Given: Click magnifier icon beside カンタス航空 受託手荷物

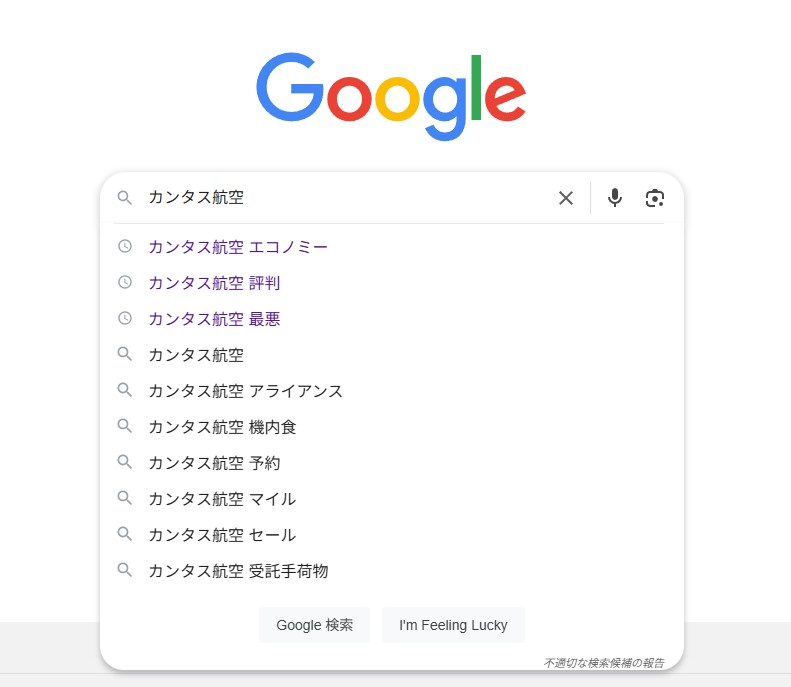Looking at the screenshot, I should [x=124, y=570].
